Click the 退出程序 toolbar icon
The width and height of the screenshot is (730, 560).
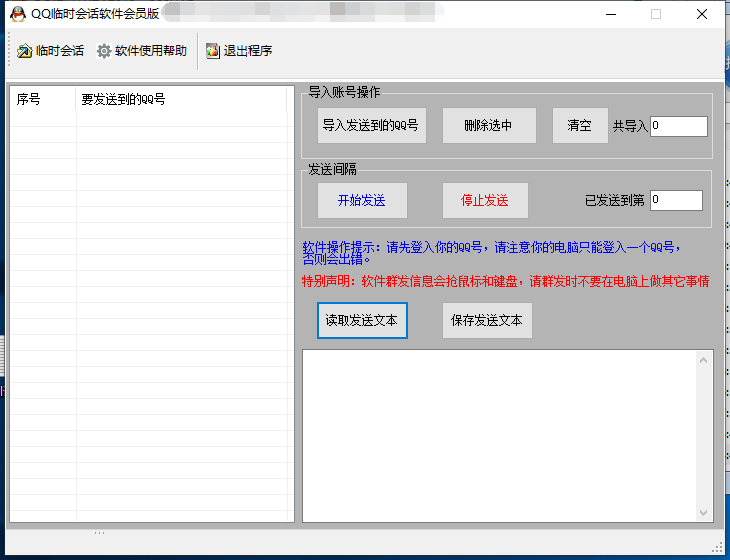click(213, 51)
